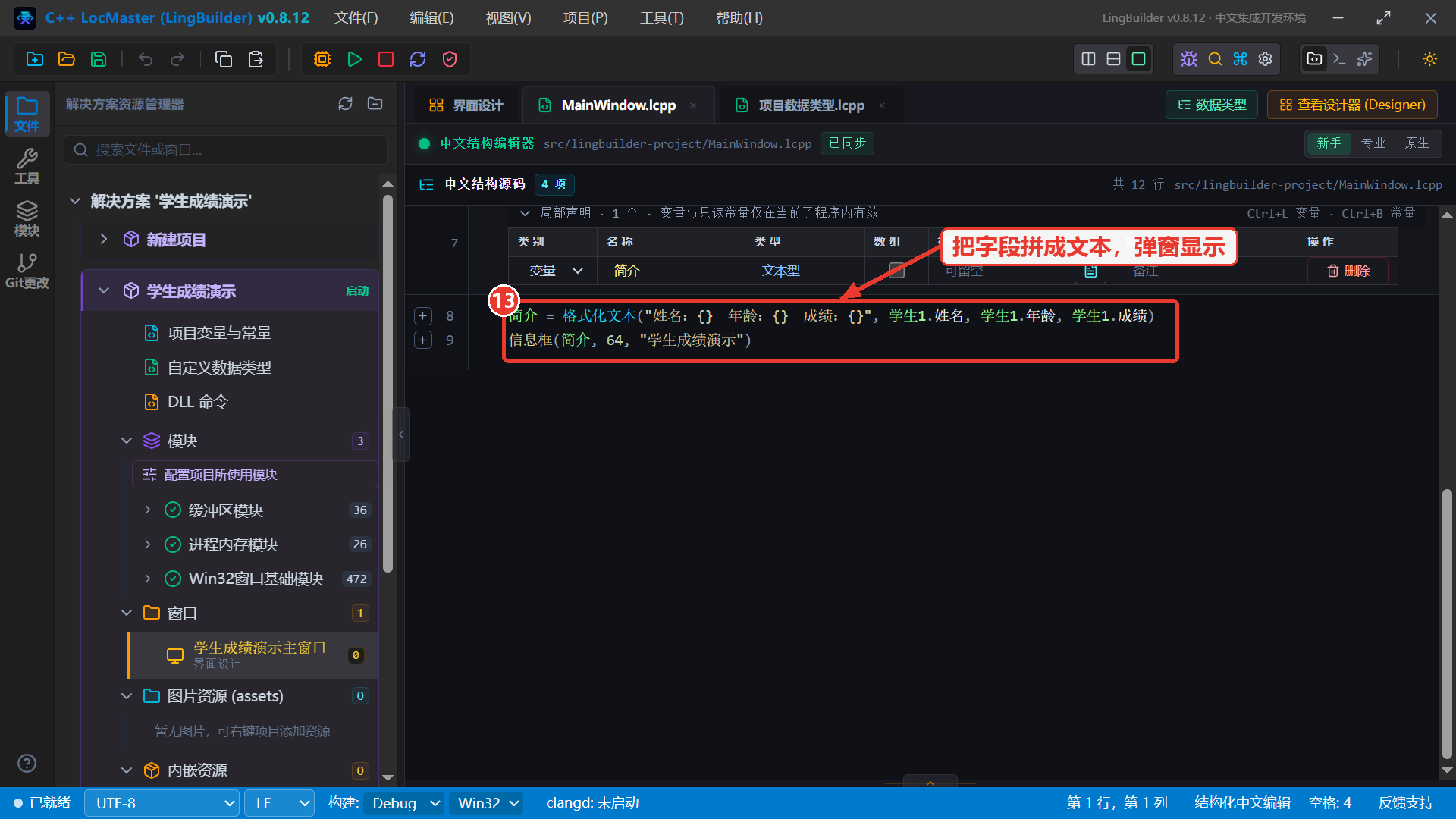Screen dimensions: 1456x819
Task: Click the 删除 button for 简介
Action: pyautogui.click(x=1348, y=271)
